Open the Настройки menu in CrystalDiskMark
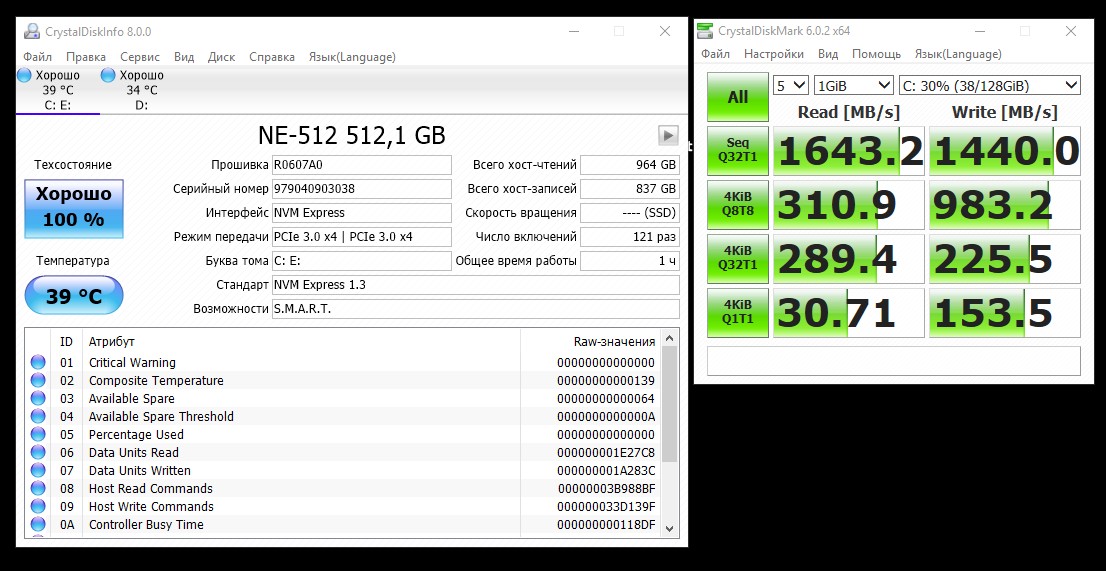The height and width of the screenshot is (571, 1106). coord(774,54)
